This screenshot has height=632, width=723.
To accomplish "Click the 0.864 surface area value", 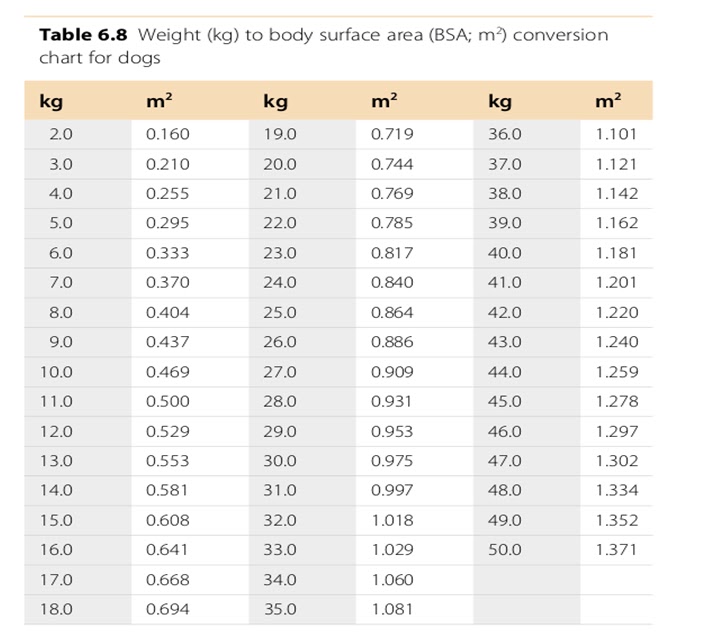I will 391,312.
